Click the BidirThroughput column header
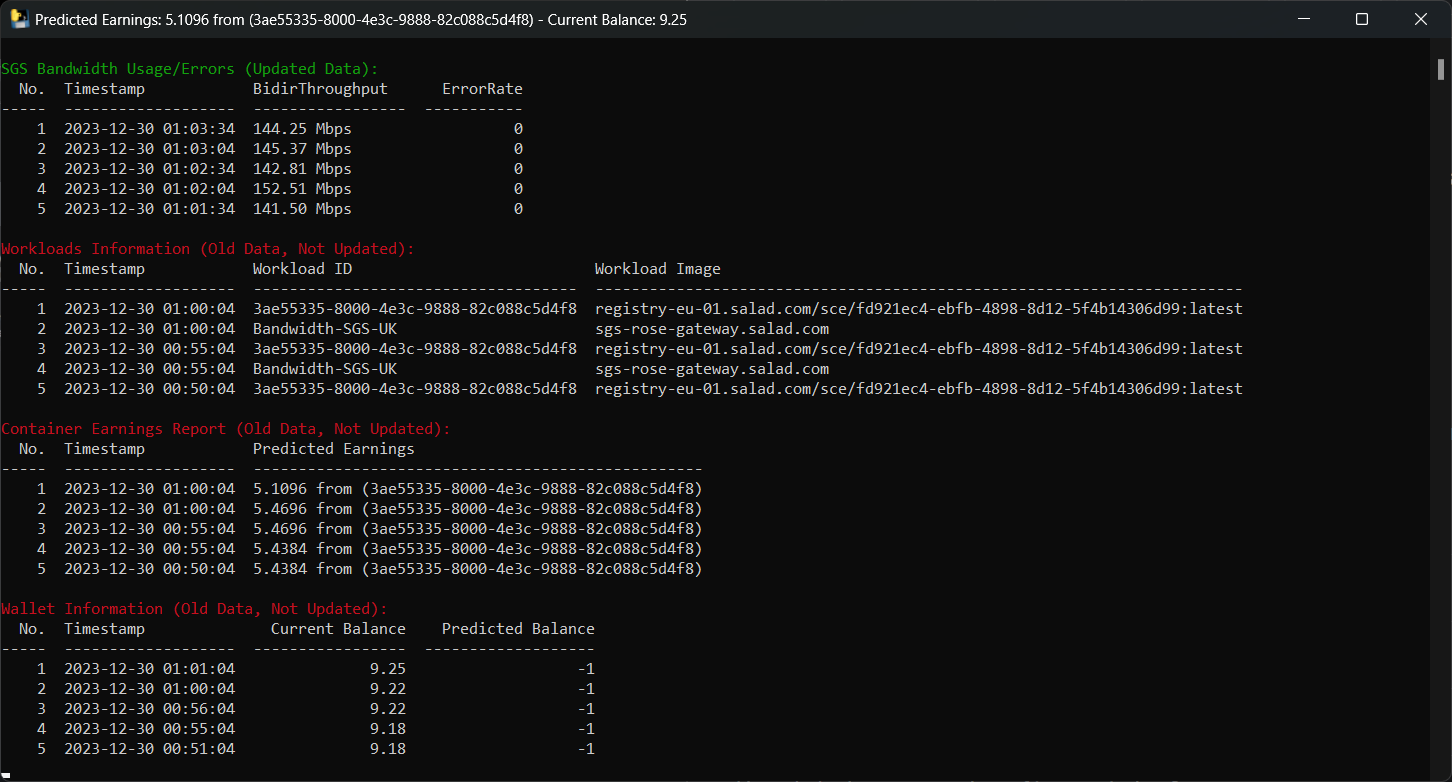1452x782 pixels. pyautogui.click(x=320, y=89)
